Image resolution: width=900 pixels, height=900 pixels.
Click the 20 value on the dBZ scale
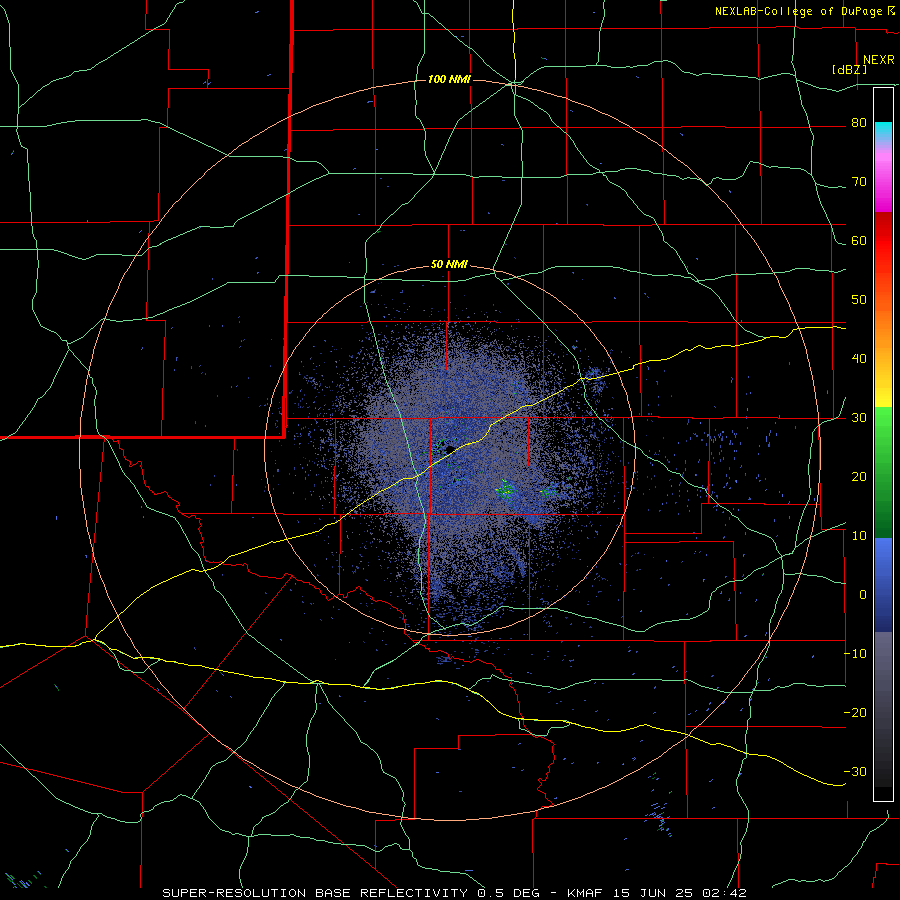(x=859, y=477)
